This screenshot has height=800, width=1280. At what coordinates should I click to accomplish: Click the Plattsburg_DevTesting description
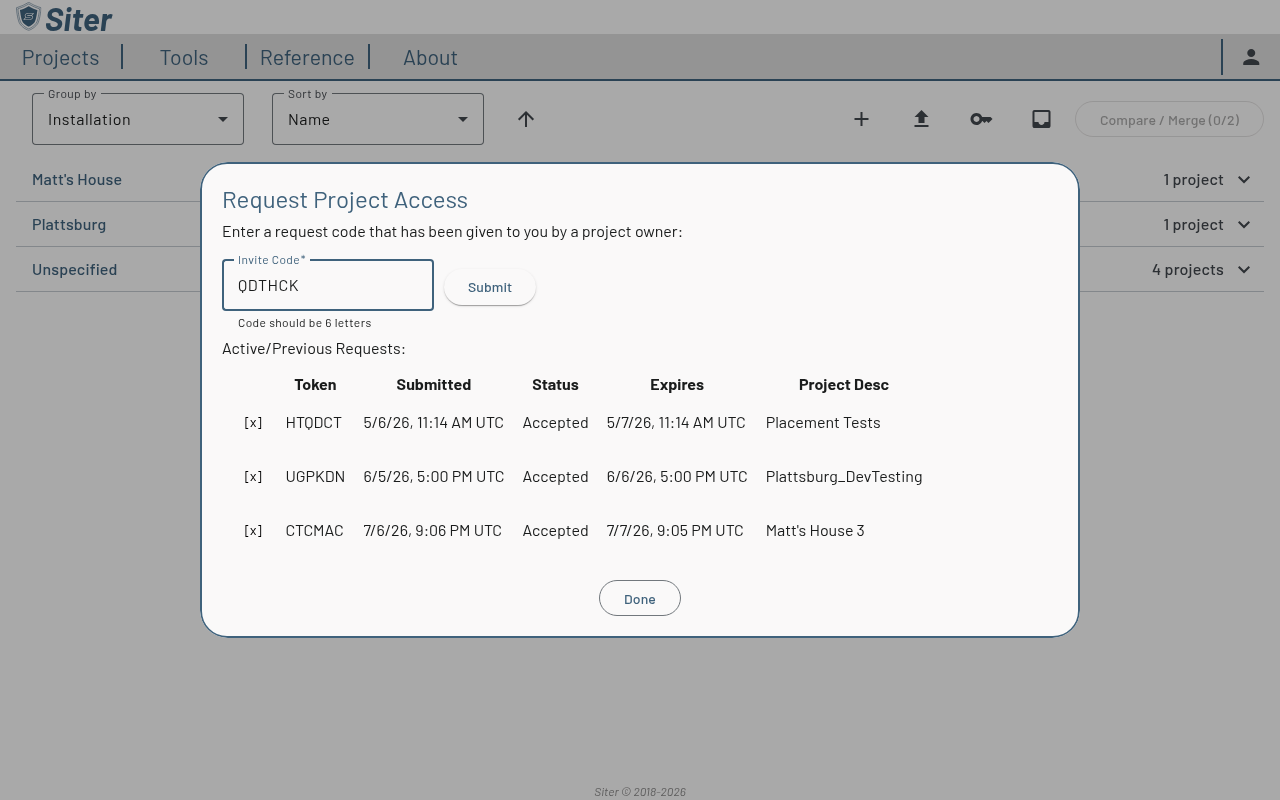point(844,476)
